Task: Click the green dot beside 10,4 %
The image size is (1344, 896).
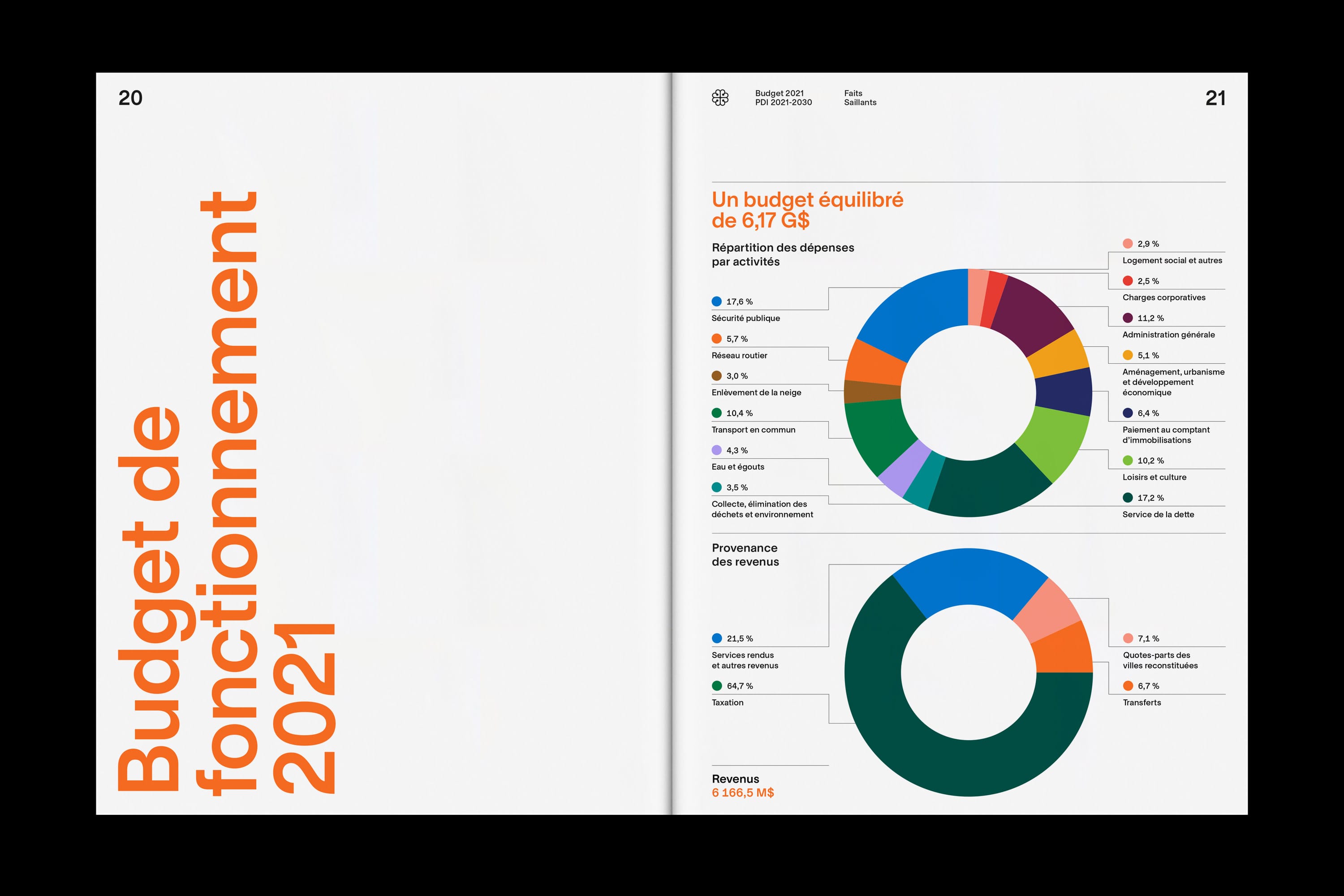Action: click(716, 413)
